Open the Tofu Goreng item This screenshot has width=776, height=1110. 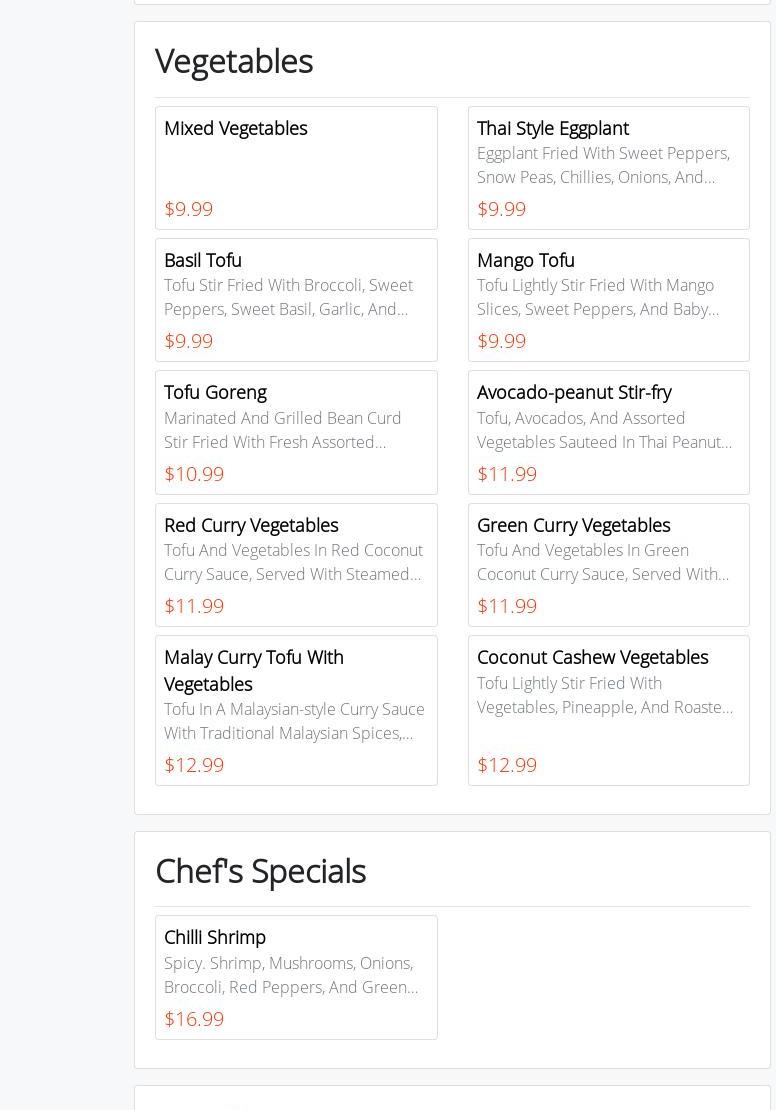click(x=296, y=432)
